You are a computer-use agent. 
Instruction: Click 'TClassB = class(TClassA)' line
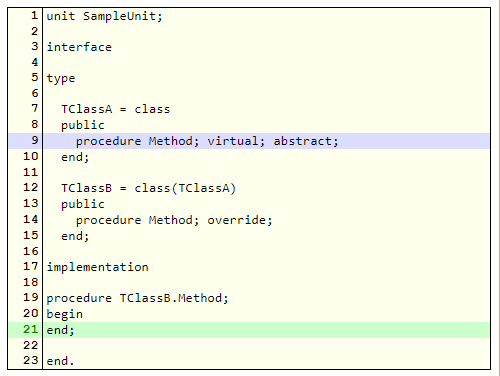click(148, 188)
